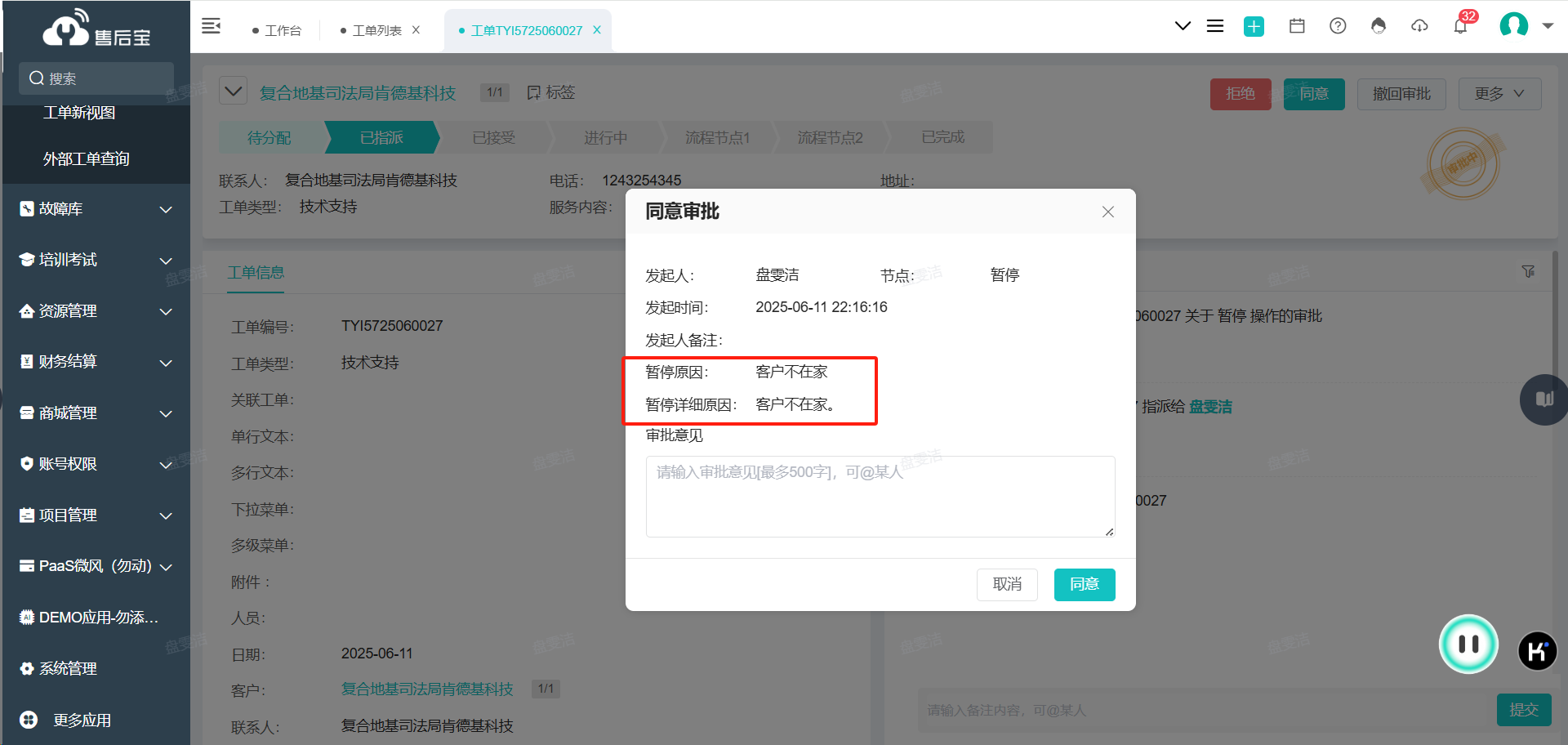Viewport: 1568px width, 745px height.
Task: Expand the user account dropdown caret
Action: click(1548, 26)
